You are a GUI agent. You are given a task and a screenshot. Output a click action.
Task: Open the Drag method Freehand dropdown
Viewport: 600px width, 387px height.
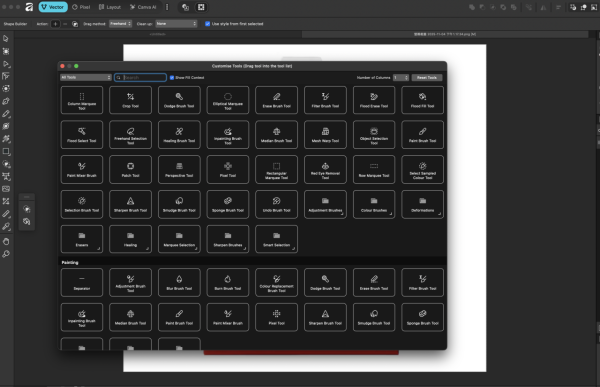[x=121, y=24]
